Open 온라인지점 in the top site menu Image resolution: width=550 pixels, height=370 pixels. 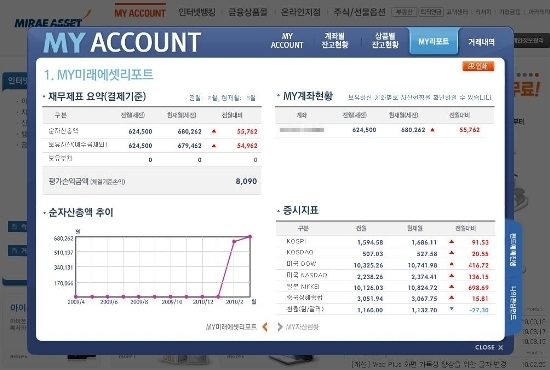[301, 12]
